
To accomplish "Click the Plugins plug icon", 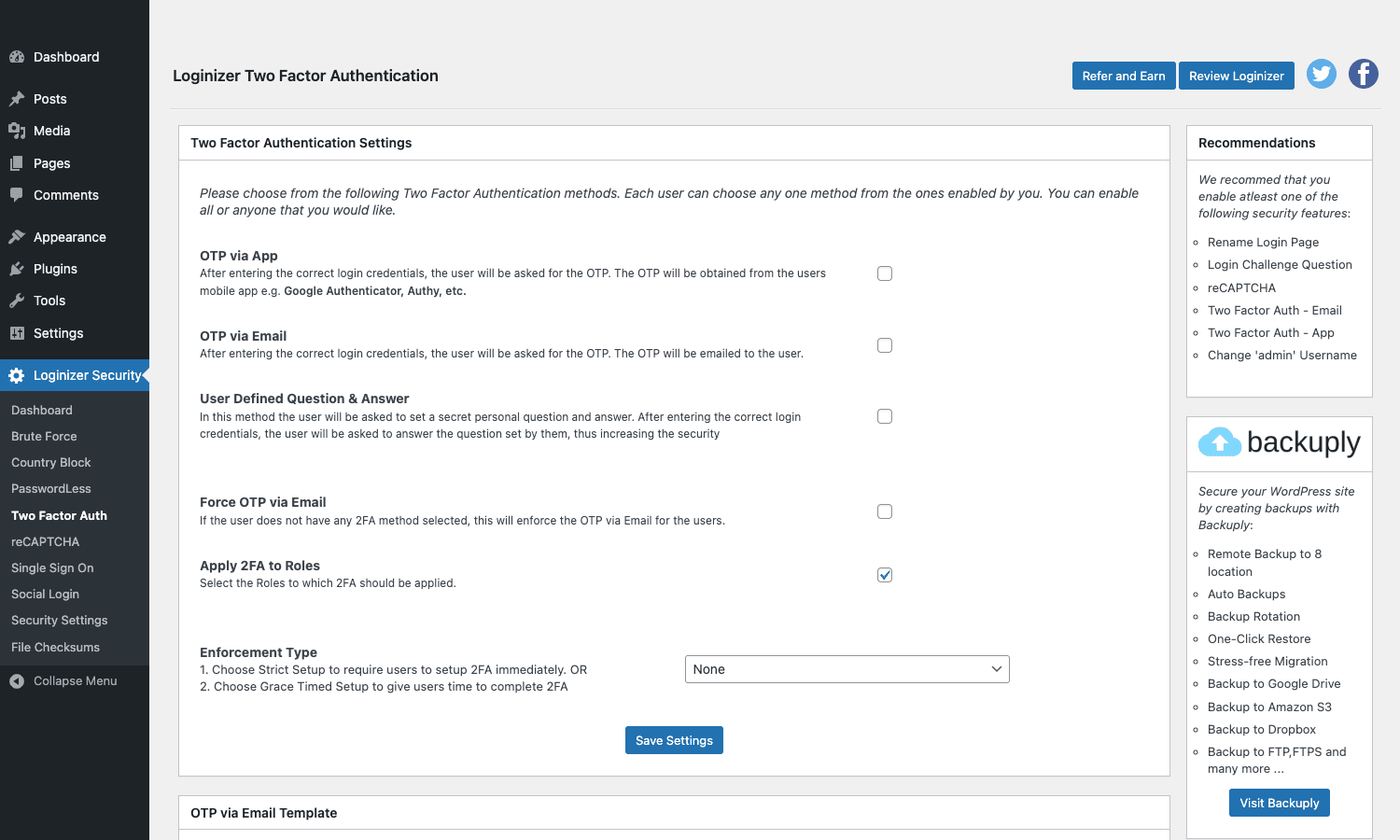I will tap(17, 269).
